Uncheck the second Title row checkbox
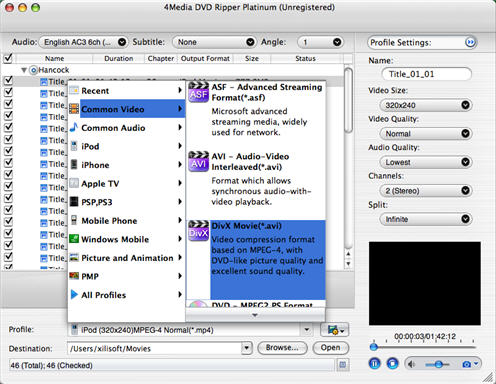The image size is (496, 384). [x=8, y=92]
